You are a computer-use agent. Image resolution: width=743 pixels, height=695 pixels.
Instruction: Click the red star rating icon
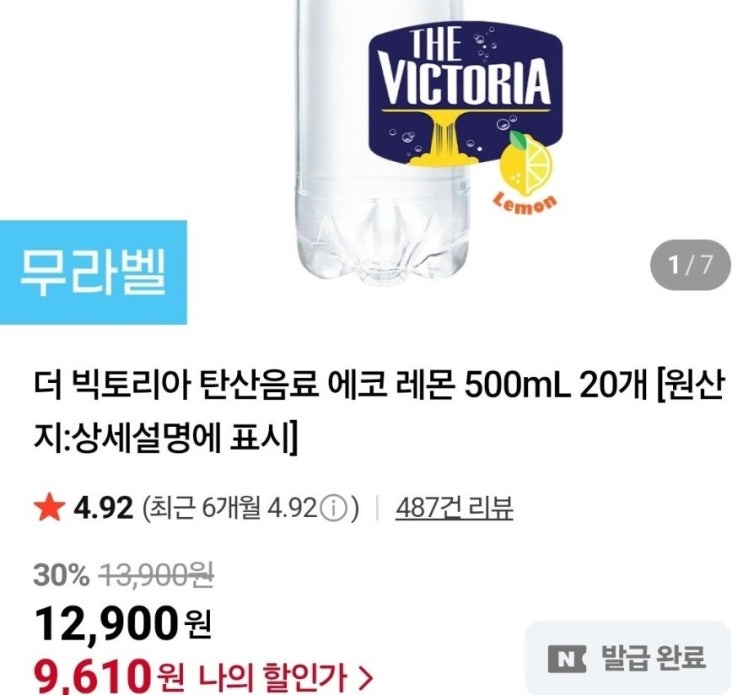click(x=49, y=508)
